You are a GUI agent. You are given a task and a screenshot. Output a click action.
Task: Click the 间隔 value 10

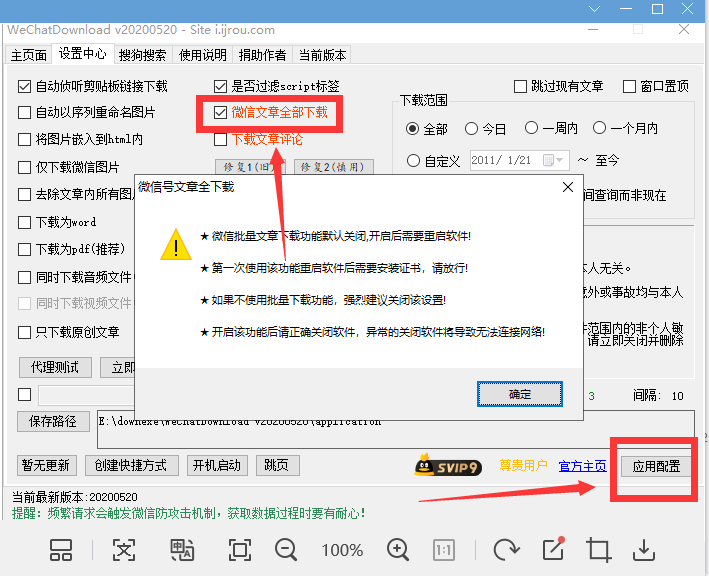coord(677,396)
